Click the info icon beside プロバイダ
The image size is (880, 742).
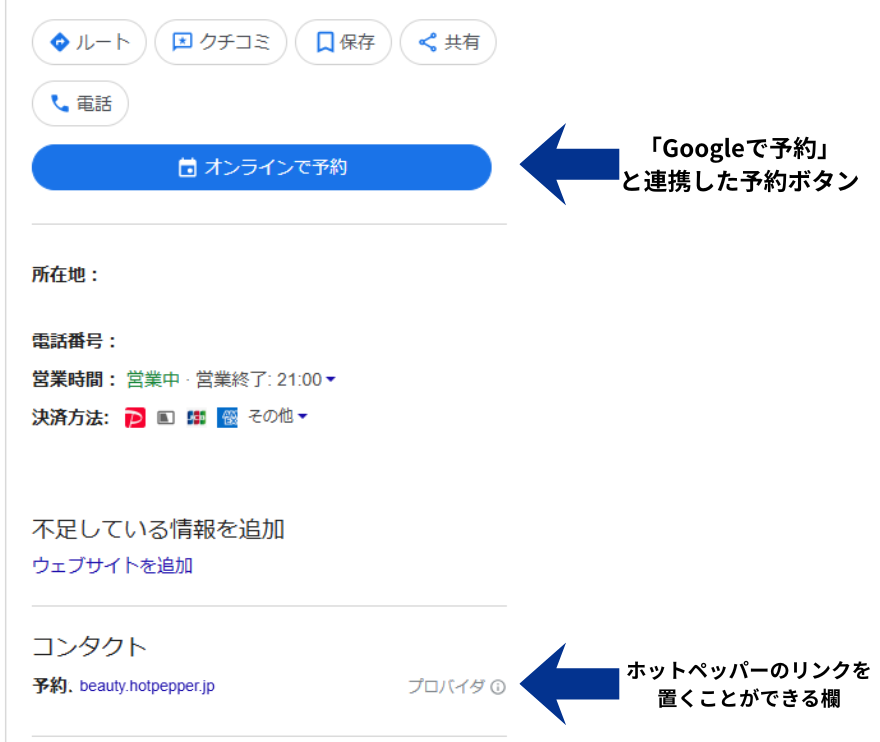click(498, 687)
